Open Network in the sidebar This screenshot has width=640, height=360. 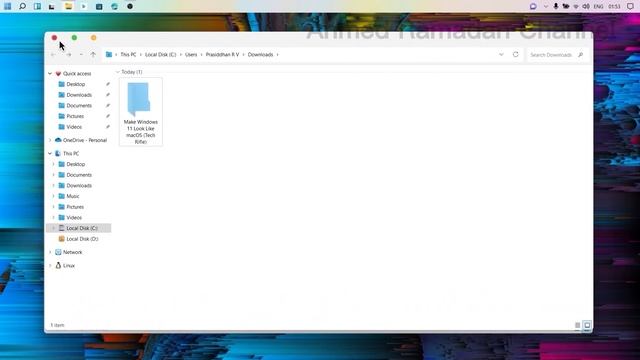(72, 252)
